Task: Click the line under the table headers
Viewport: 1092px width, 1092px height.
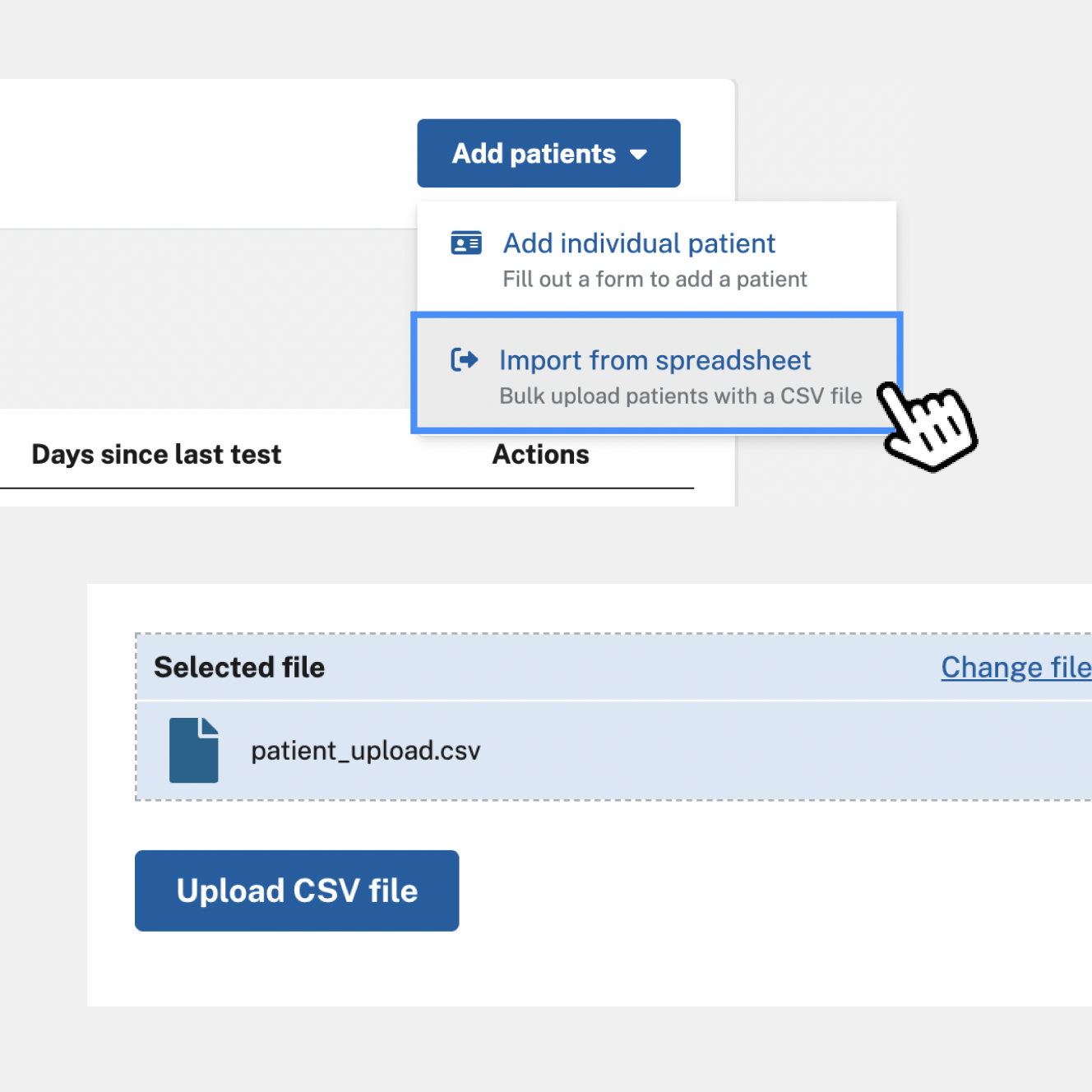Action: point(345,488)
